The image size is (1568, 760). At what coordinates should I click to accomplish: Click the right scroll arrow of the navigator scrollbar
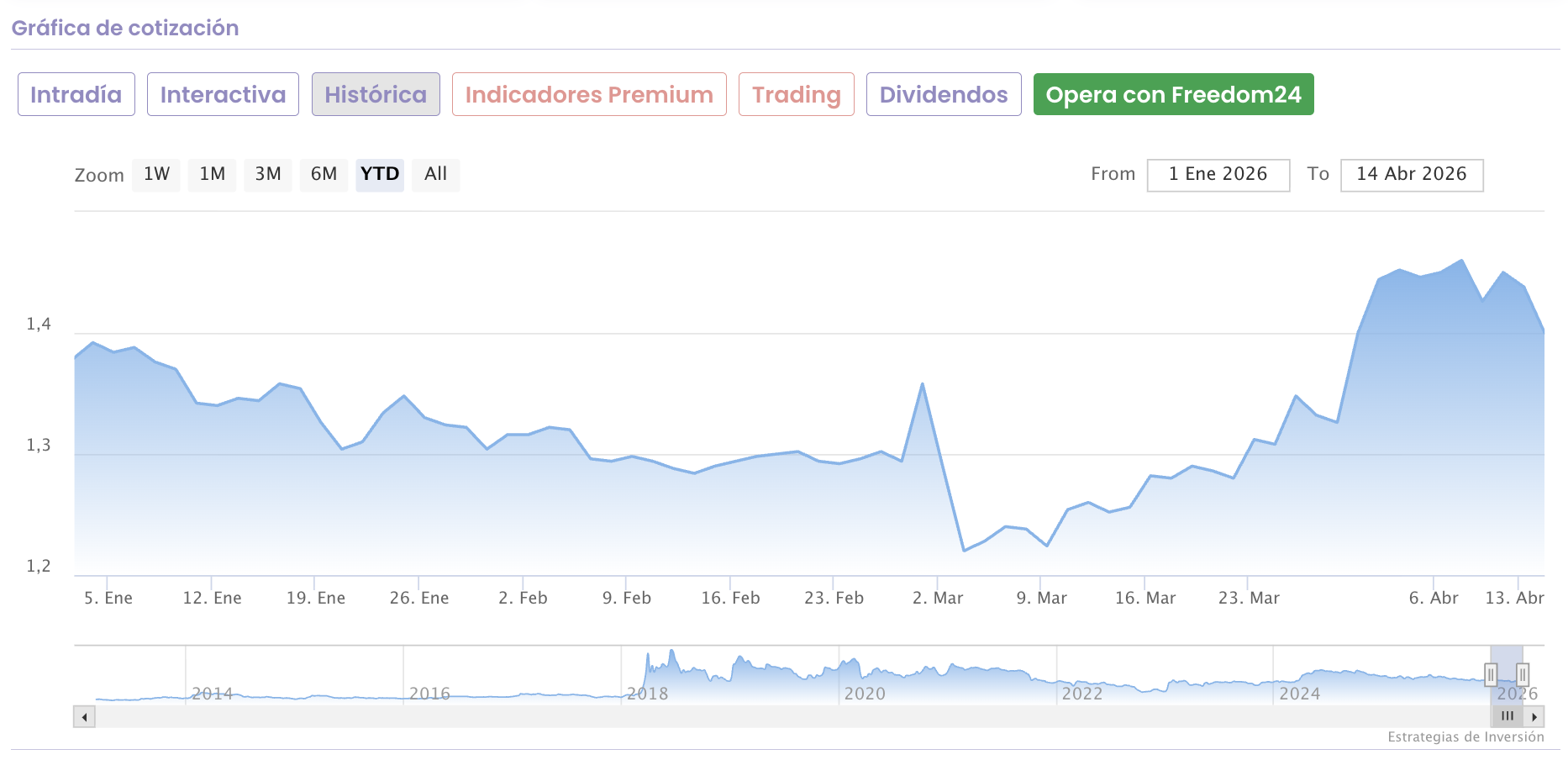(1534, 717)
